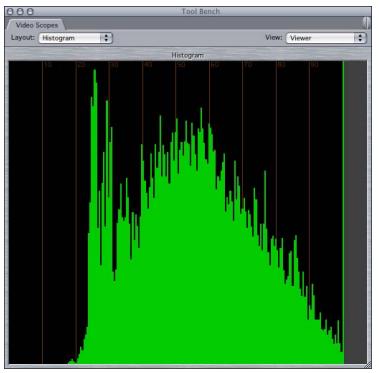Image resolution: width=379 pixels, height=373 pixels.
Task: Open the Layout dropdown showing Histogram
Action: pyautogui.click(x=76, y=38)
